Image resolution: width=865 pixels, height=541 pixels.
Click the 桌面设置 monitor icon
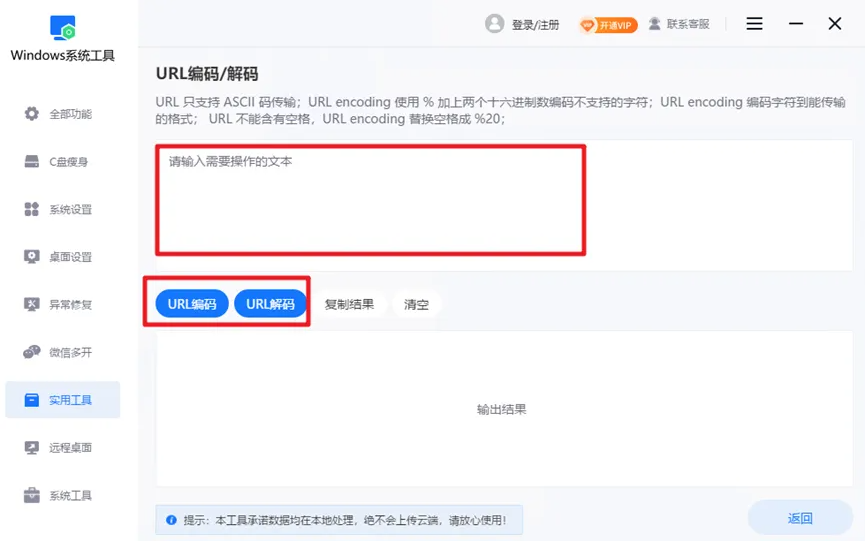(31, 257)
